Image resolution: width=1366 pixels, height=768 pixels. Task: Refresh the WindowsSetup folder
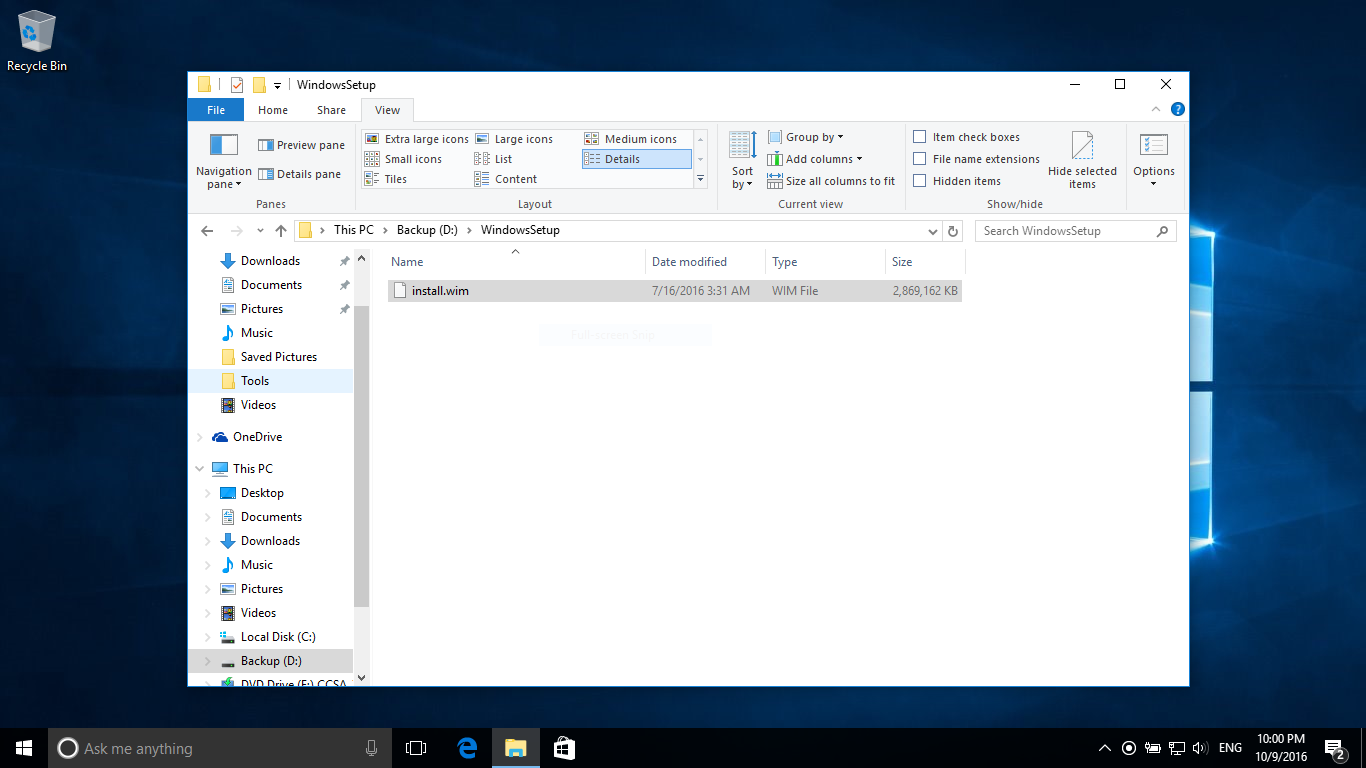[953, 231]
